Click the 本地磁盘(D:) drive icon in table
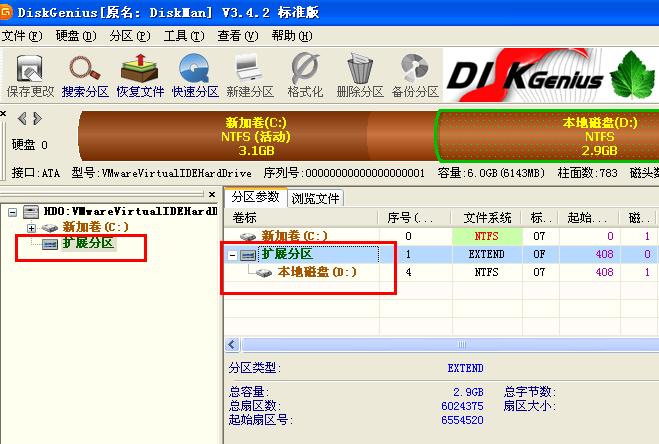659x444 pixels. [264, 272]
